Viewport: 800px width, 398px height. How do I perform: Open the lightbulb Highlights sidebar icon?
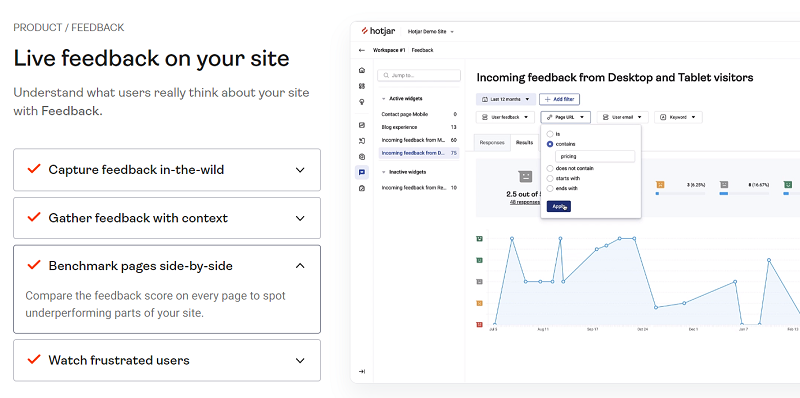(362, 102)
